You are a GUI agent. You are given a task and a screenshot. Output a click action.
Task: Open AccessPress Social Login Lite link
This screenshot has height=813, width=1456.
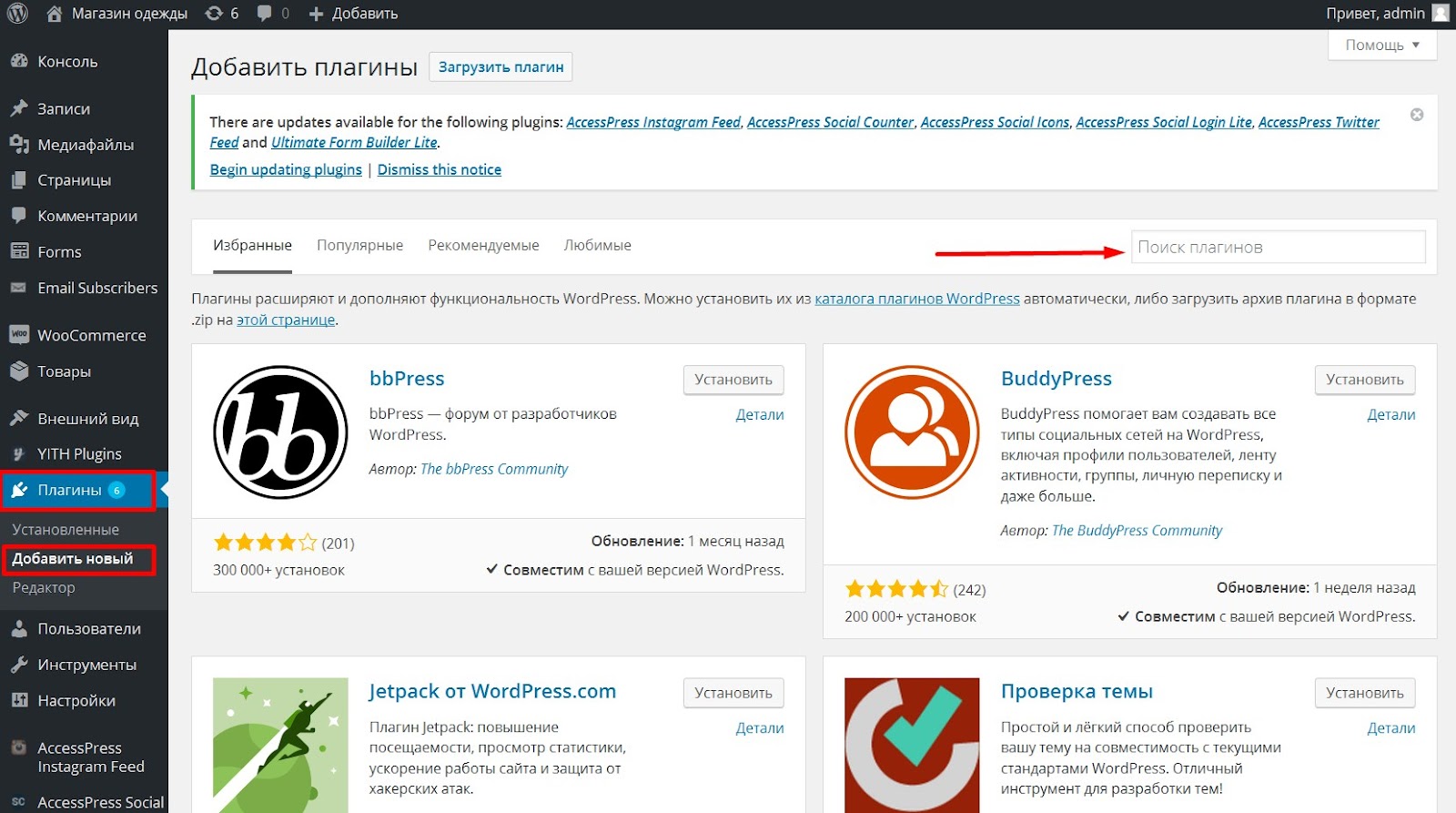pyautogui.click(x=1164, y=122)
